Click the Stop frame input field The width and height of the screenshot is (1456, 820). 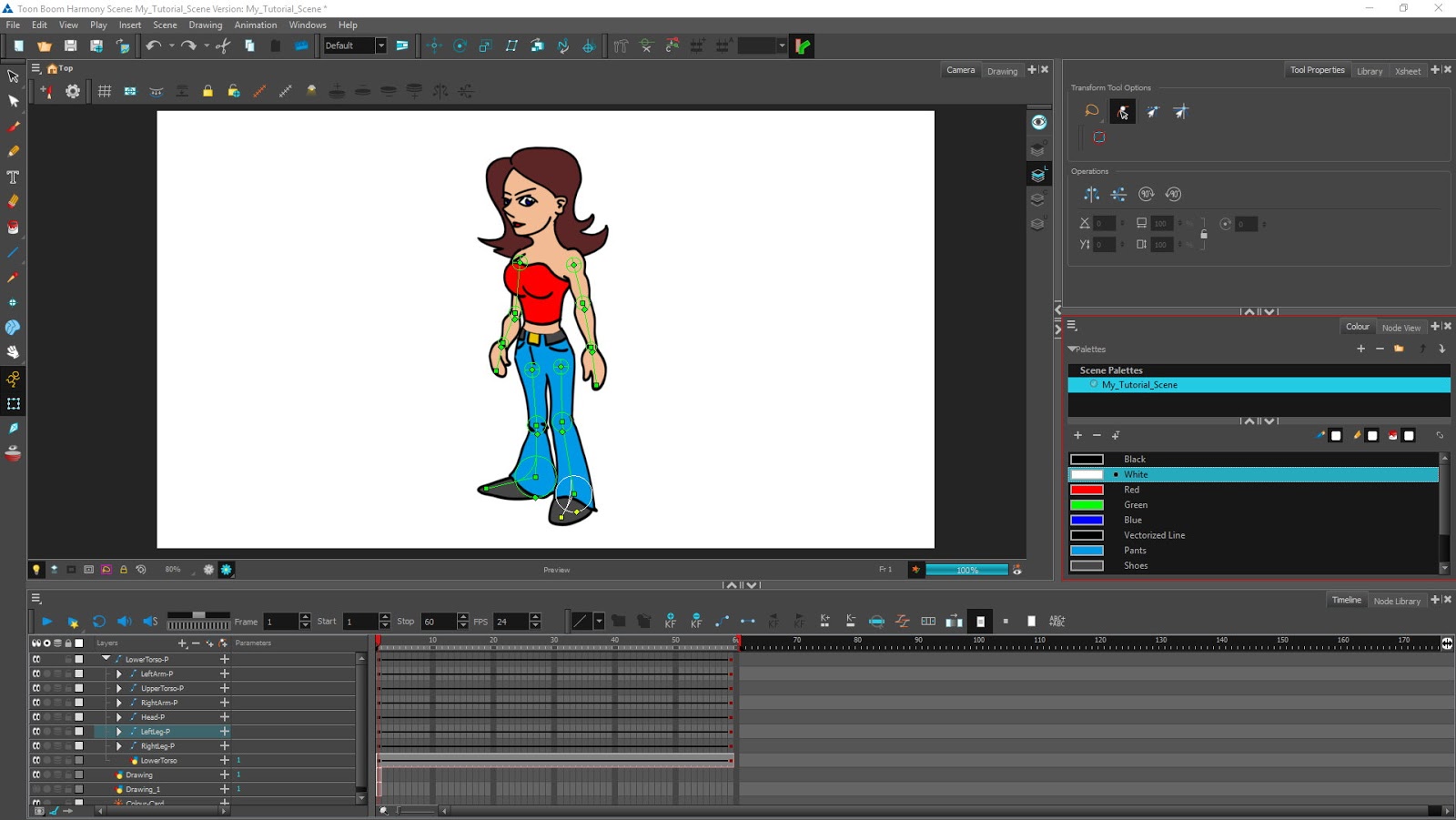[438, 622]
